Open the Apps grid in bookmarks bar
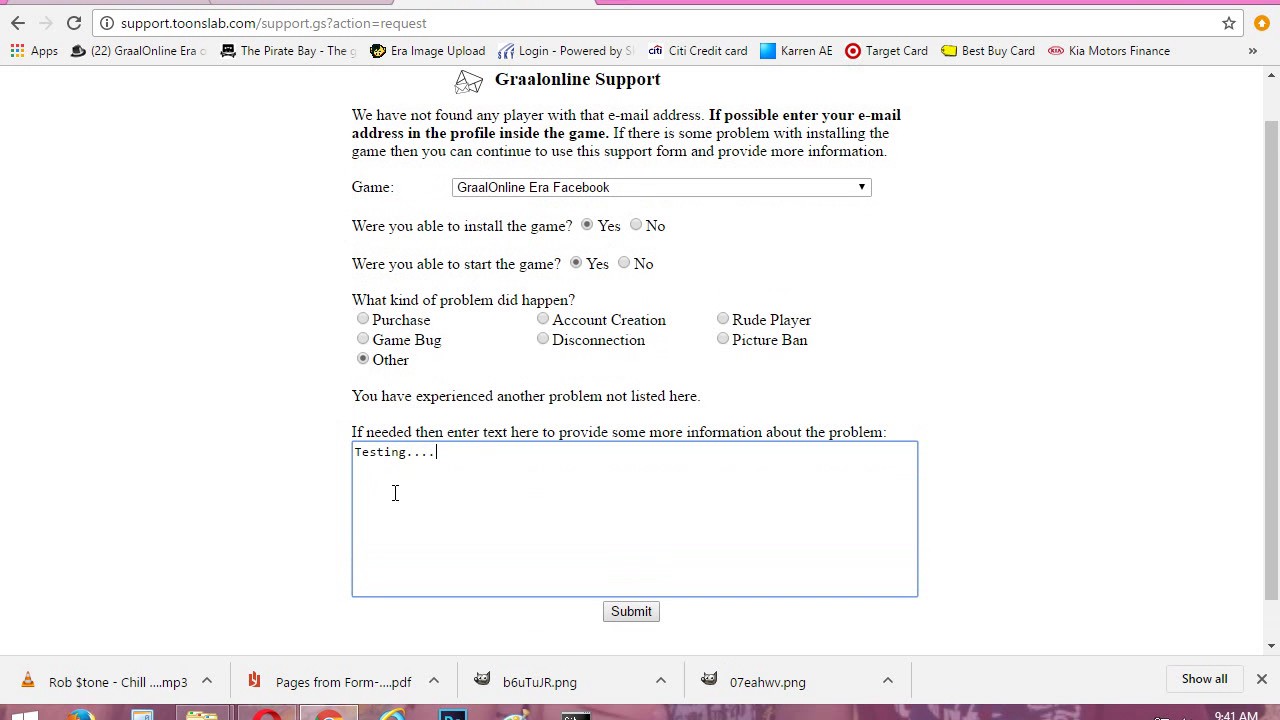Image resolution: width=1280 pixels, height=720 pixels. click(34, 51)
